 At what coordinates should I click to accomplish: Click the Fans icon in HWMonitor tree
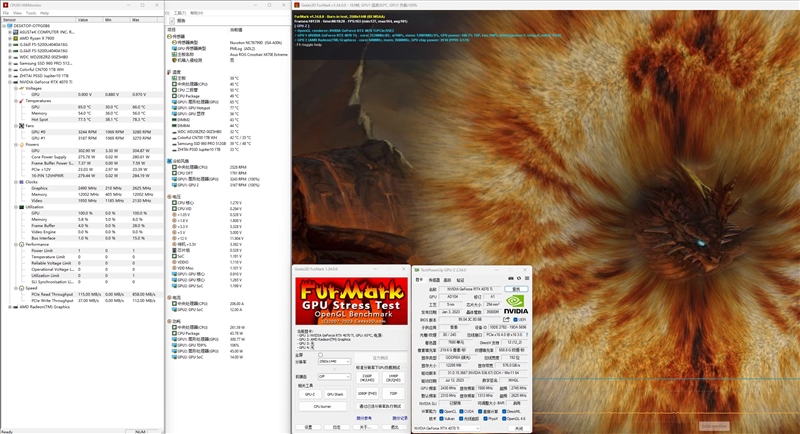pyautogui.click(x=21, y=125)
